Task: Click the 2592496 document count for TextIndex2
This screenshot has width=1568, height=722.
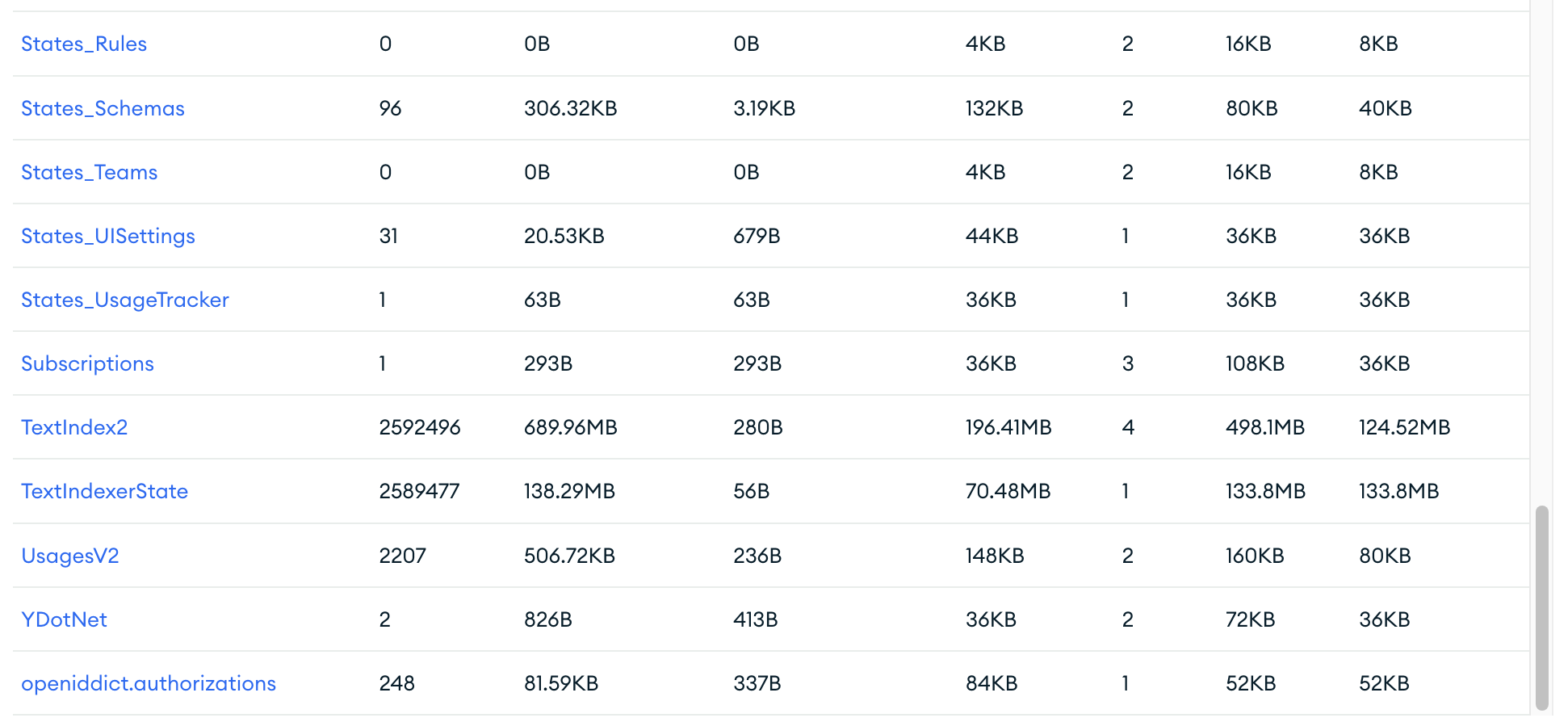Action: [420, 427]
